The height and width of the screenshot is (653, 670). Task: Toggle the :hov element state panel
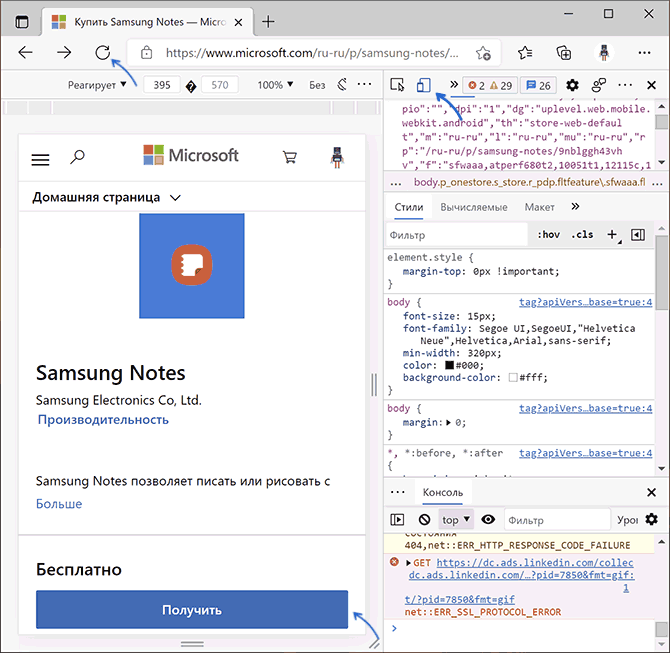click(548, 235)
